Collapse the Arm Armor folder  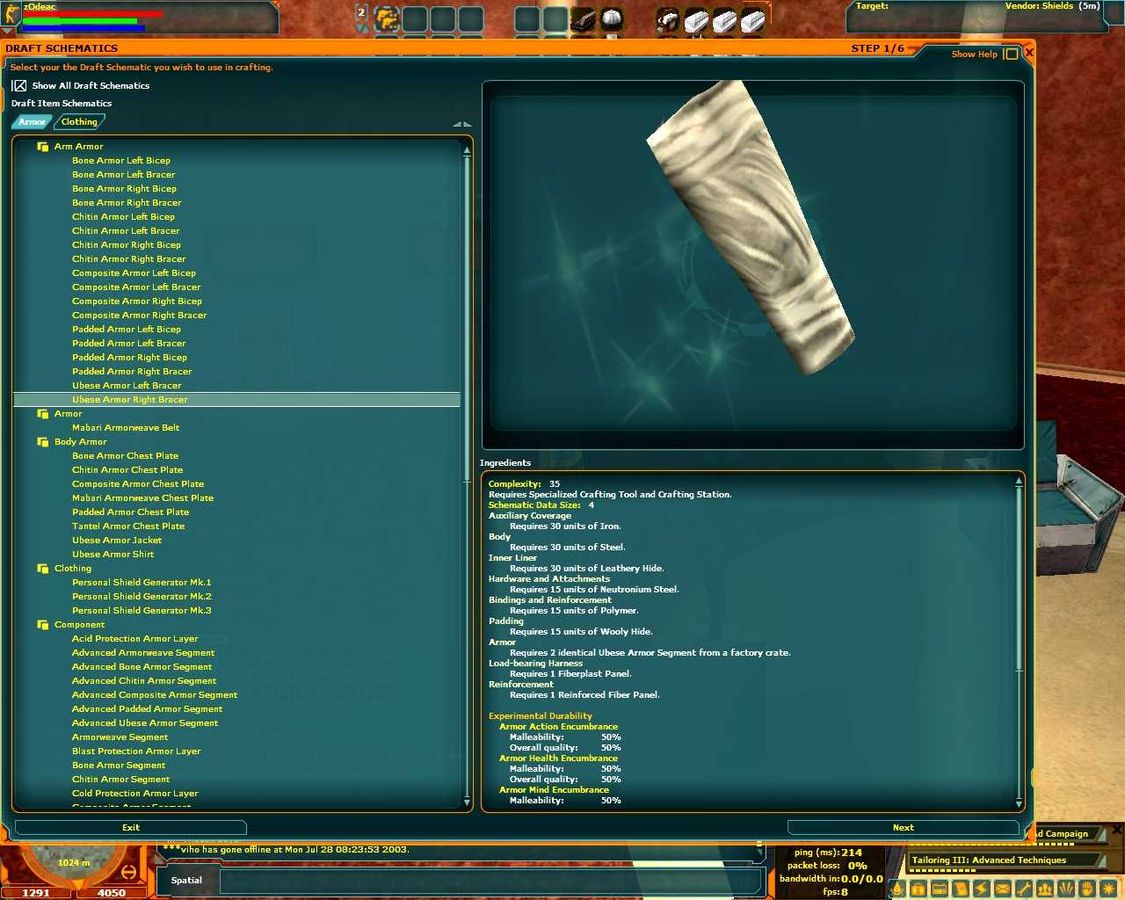click(x=43, y=147)
